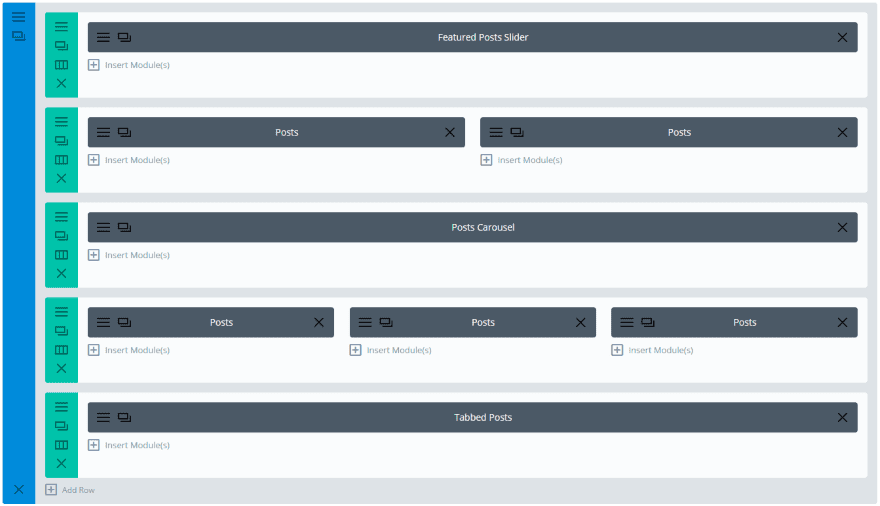Clone the three-column Posts row
The height and width of the screenshot is (506, 880).
pos(61,330)
